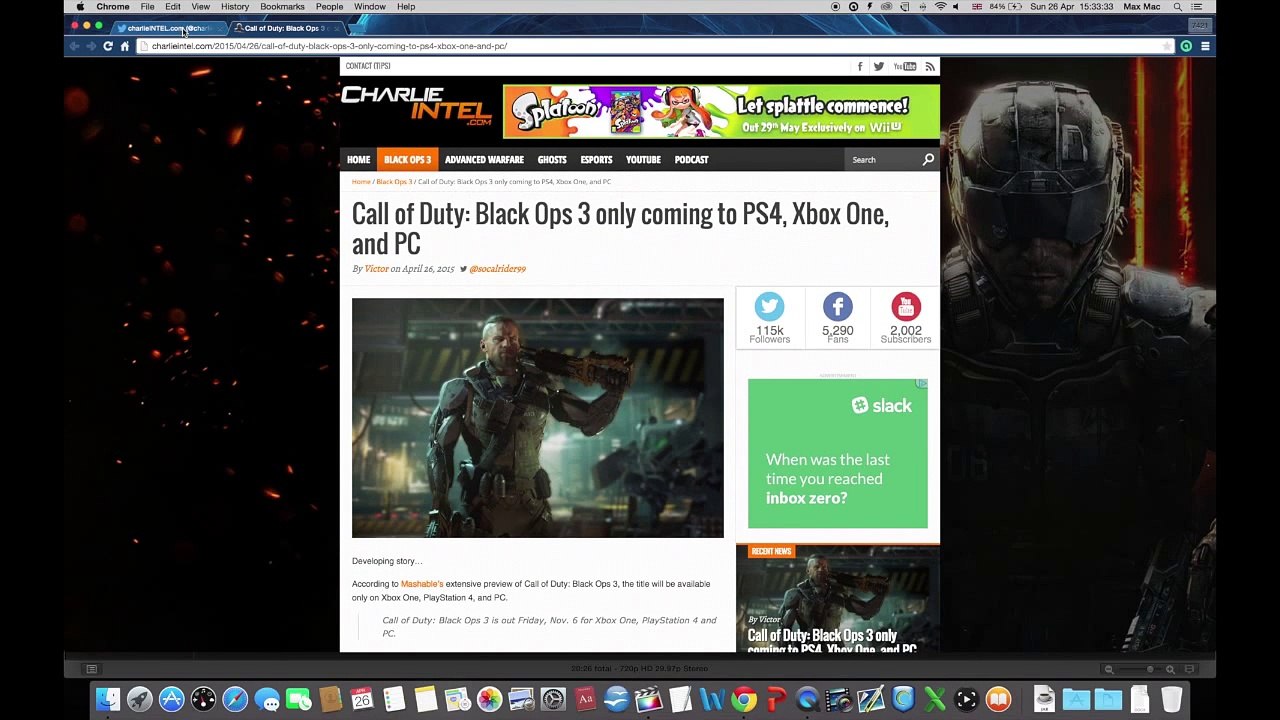Image resolution: width=1280 pixels, height=720 pixels.
Task: Open the Apple menu
Action: click(x=80, y=7)
